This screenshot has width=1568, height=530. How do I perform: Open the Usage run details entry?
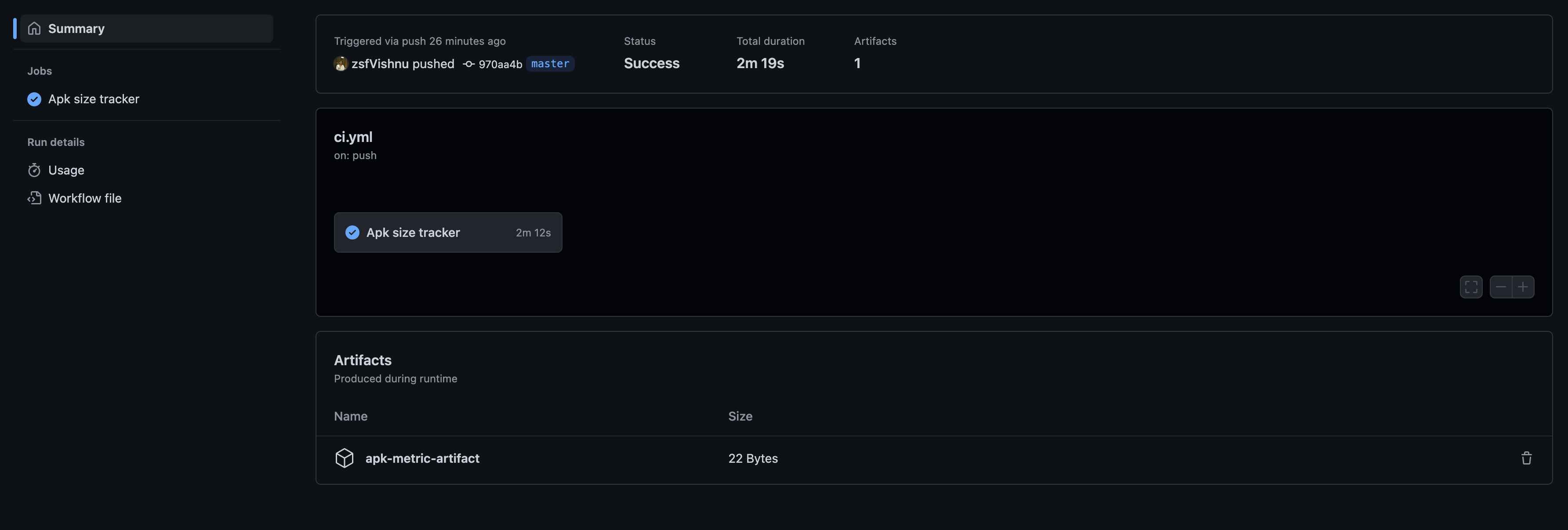click(x=66, y=171)
